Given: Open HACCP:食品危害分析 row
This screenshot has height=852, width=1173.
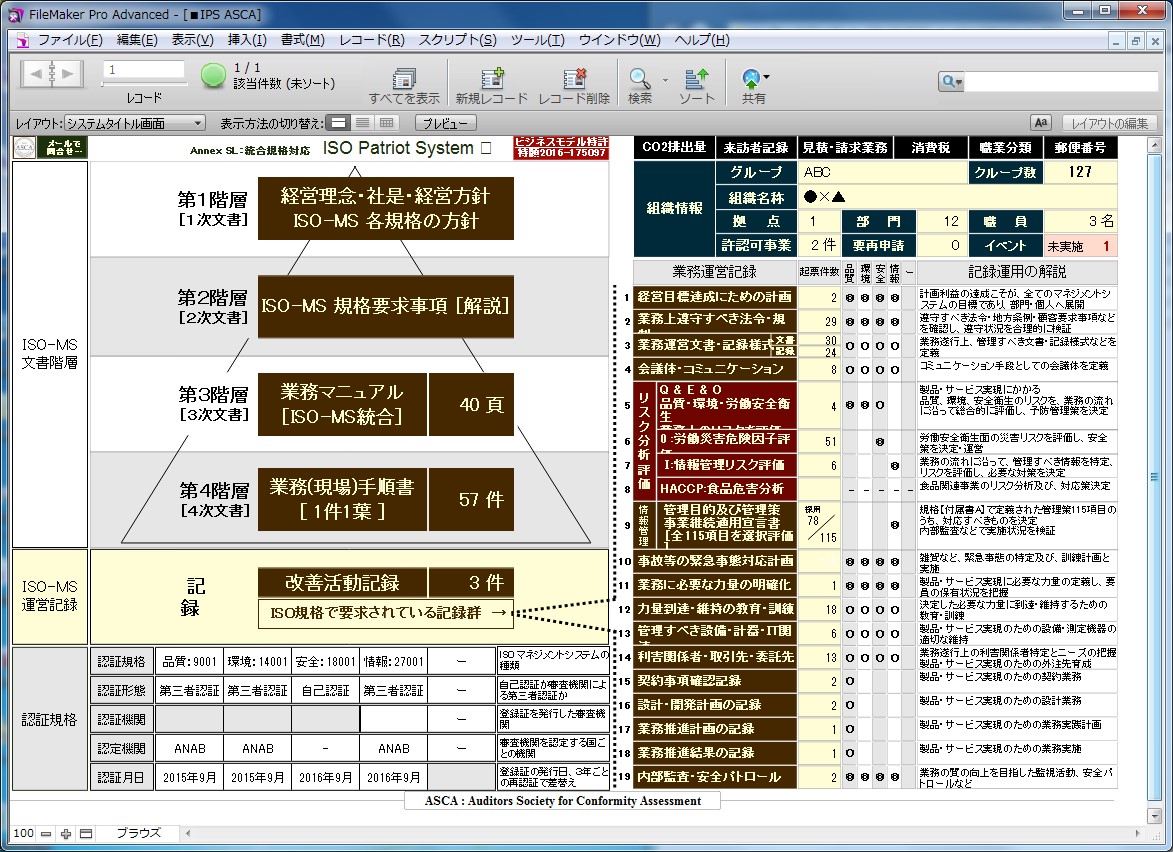Looking at the screenshot, I should pos(726,489).
